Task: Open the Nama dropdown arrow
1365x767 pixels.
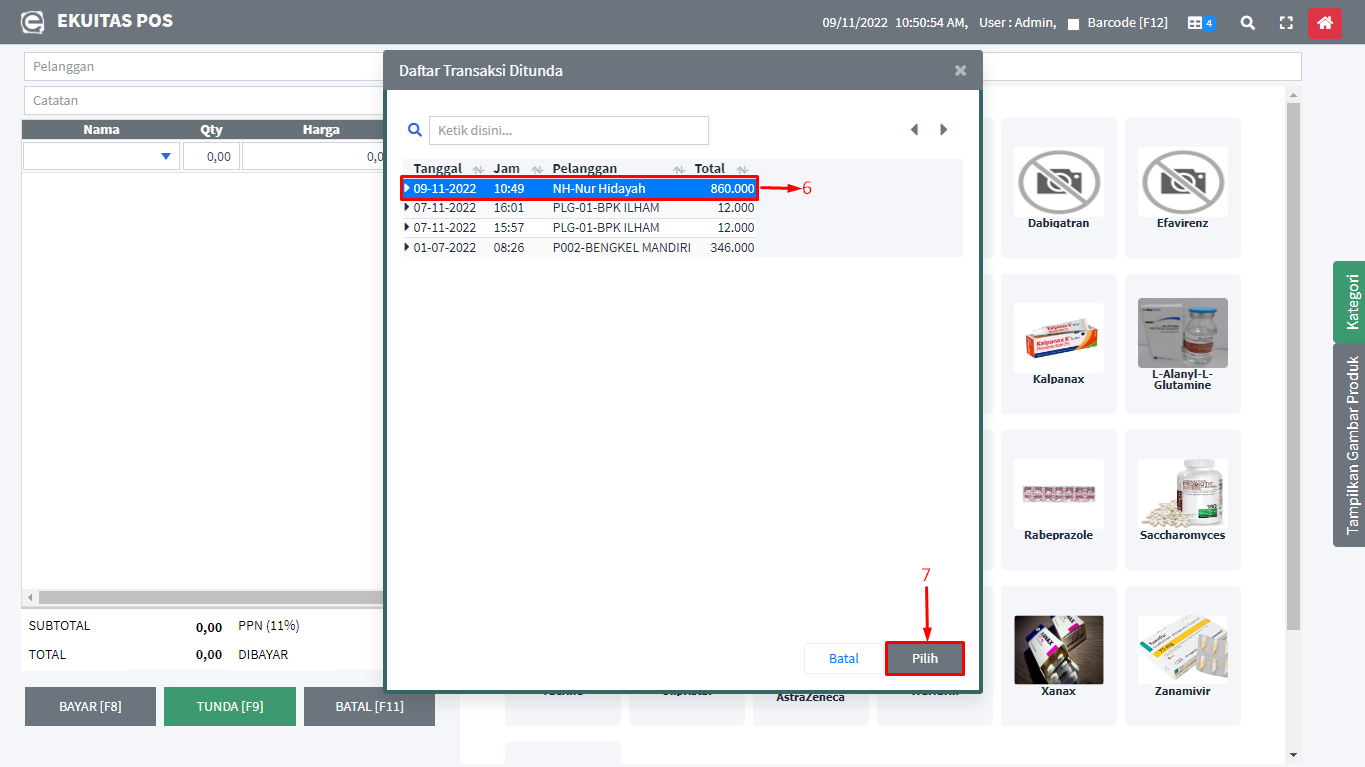Action: coord(165,156)
